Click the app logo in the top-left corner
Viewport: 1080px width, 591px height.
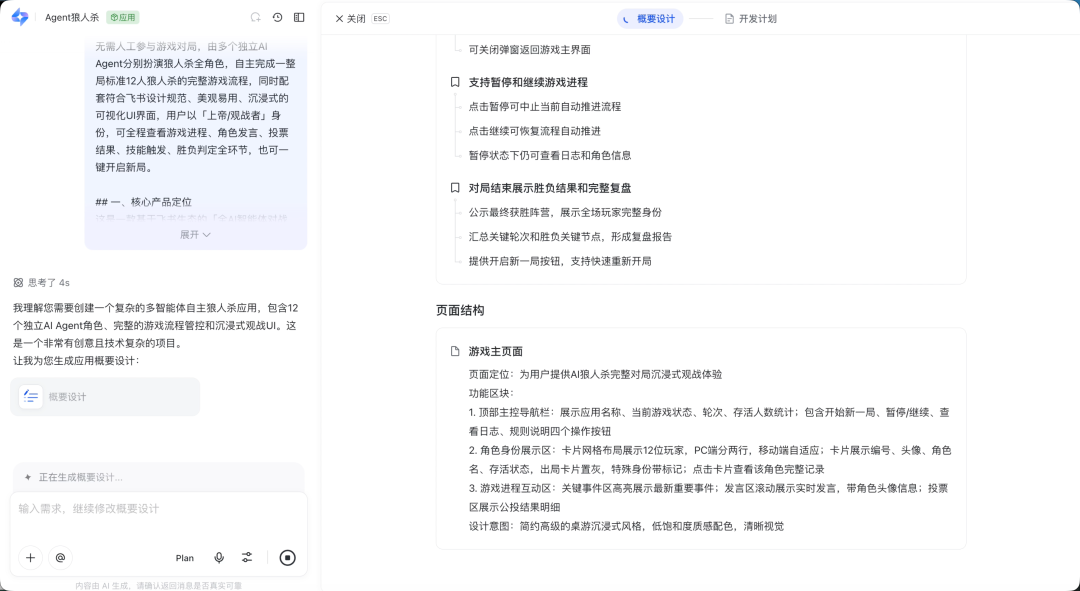coord(20,17)
